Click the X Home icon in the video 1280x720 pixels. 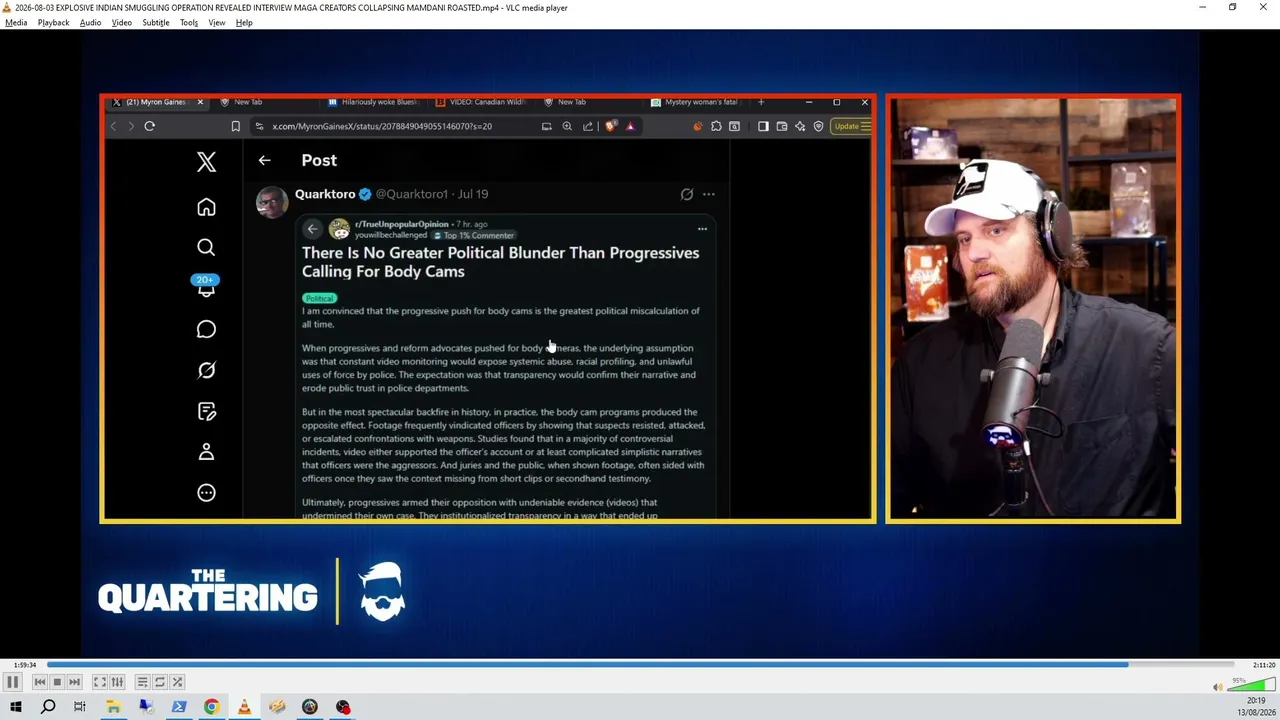[206, 207]
